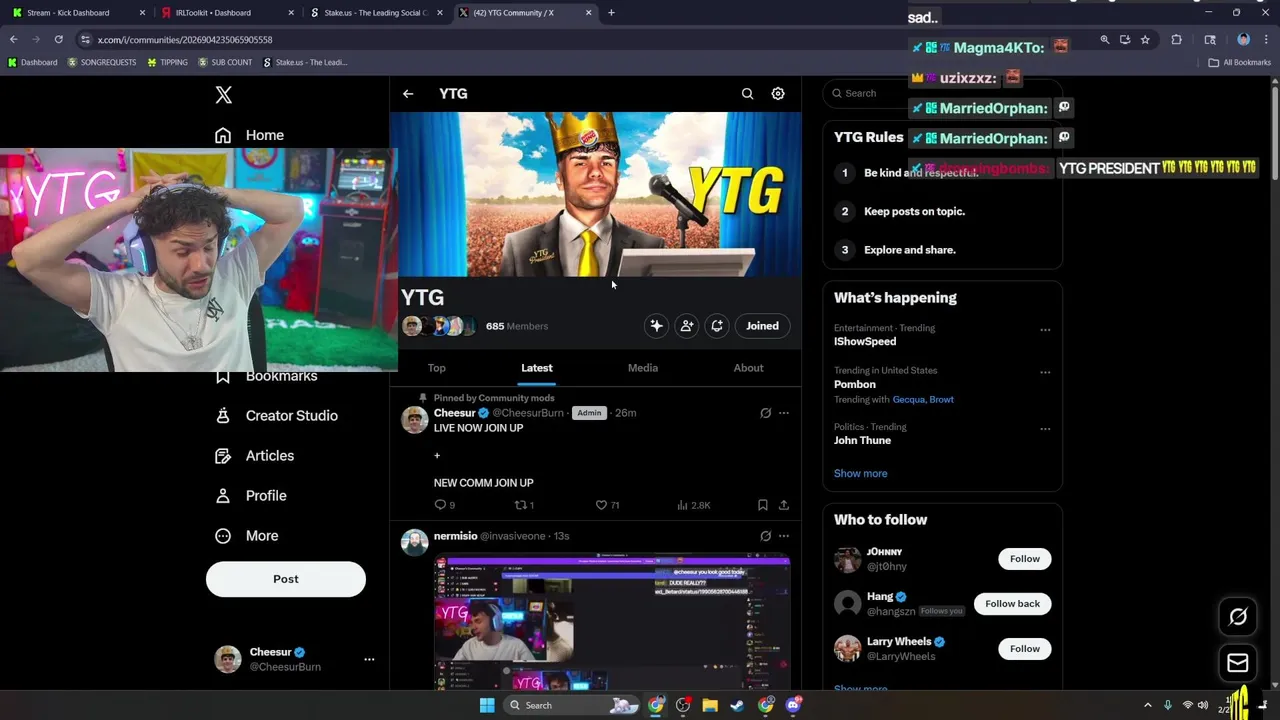Expand All Bookmarks folder
The image size is (1280, 720).
pos(1240,62)
